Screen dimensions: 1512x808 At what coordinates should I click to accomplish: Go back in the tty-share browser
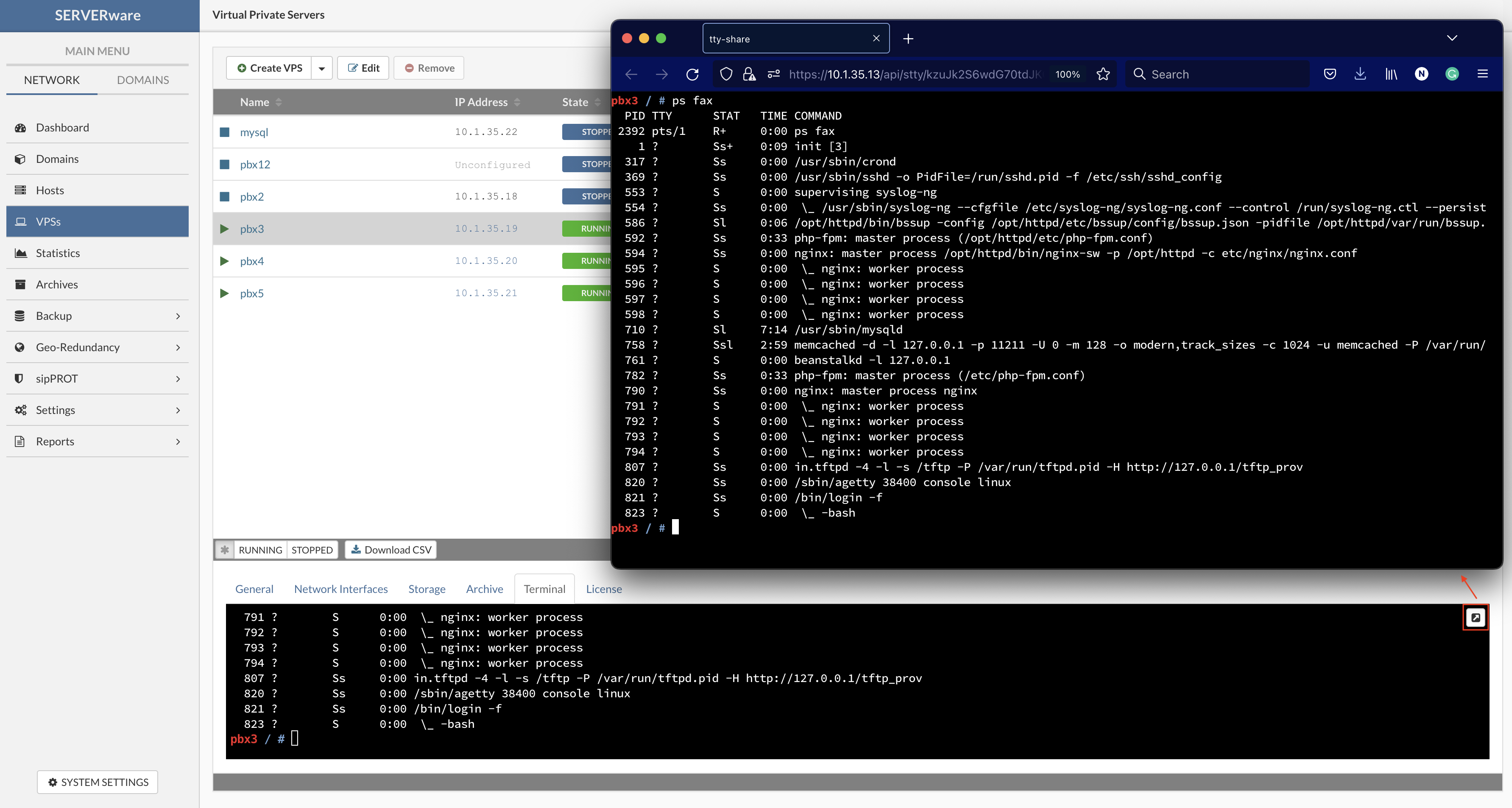coord(631,74)
